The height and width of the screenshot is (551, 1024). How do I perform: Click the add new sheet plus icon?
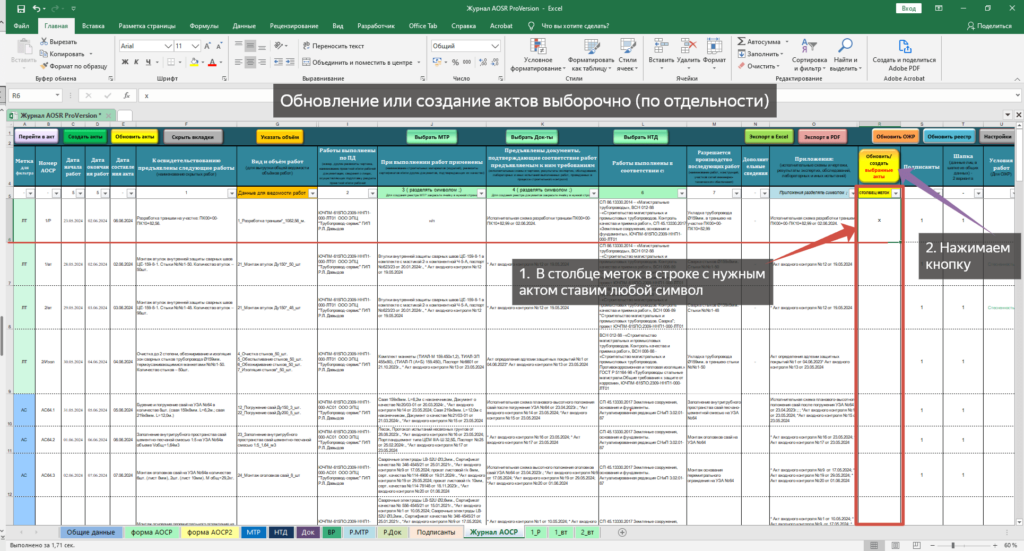(622, 532)
